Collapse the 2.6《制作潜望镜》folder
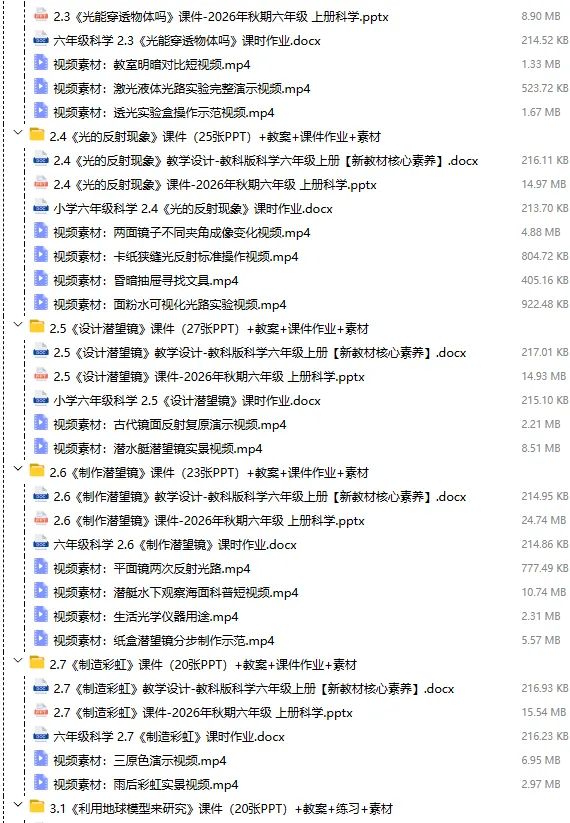Image resolution: width=570 pixels, height=823 pixels. coord(17,469)
